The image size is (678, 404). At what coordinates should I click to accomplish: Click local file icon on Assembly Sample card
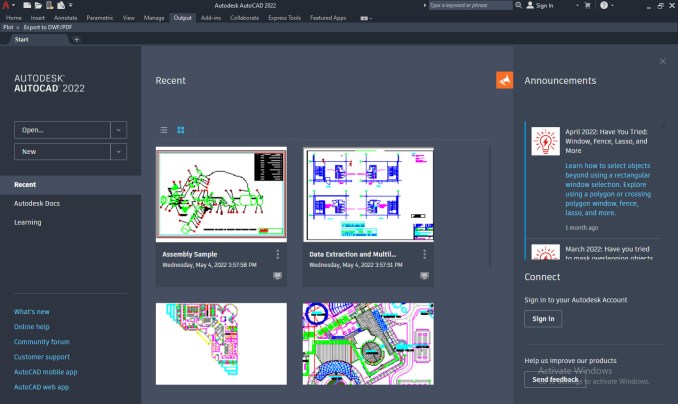[x=278, y=276]
